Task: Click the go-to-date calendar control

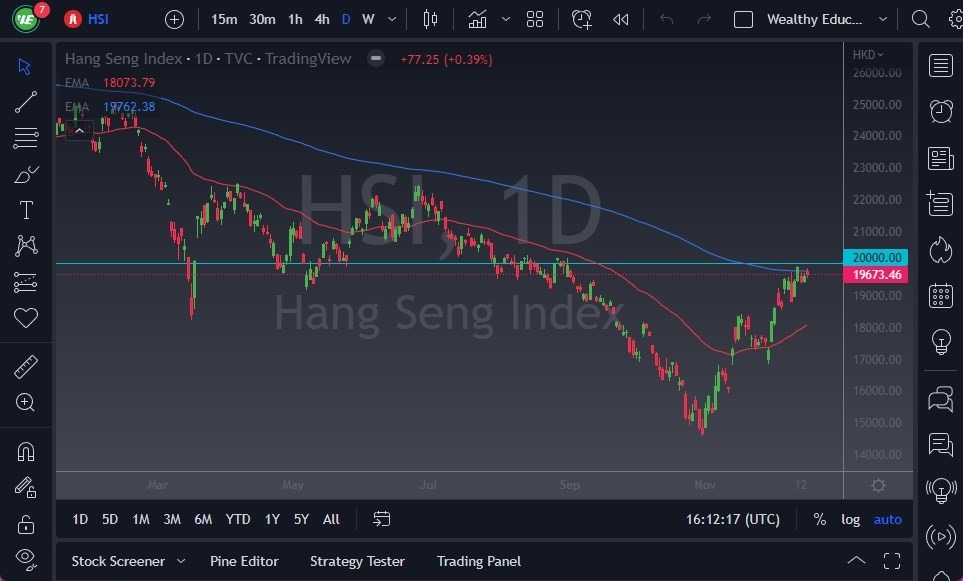Action: pyautogui.click(x=381, y=519)
